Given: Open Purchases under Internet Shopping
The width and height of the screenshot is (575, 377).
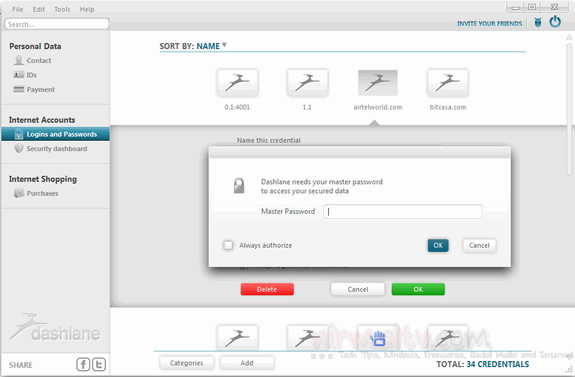Looking at the screenshot, I should (x=42, y=193).
